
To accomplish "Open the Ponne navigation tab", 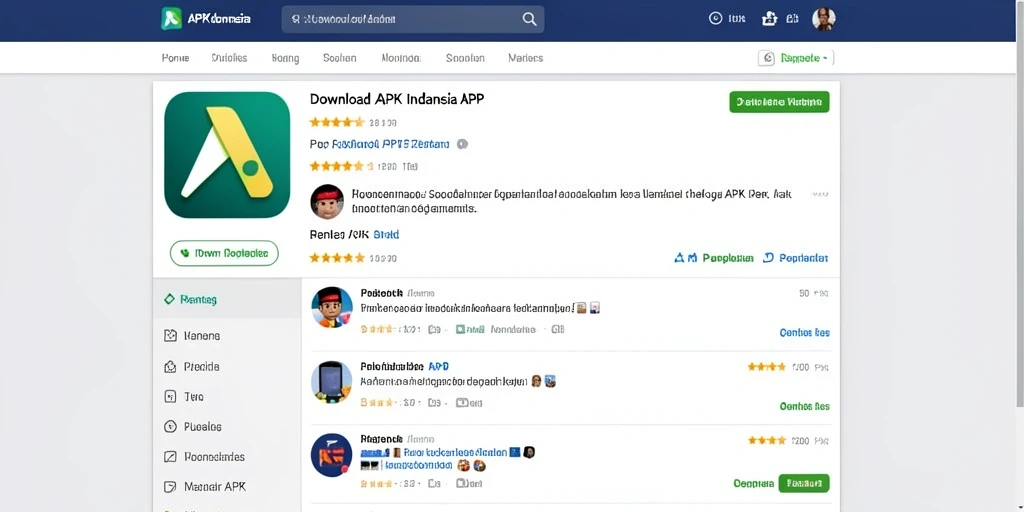I will [x=175, y=58].
